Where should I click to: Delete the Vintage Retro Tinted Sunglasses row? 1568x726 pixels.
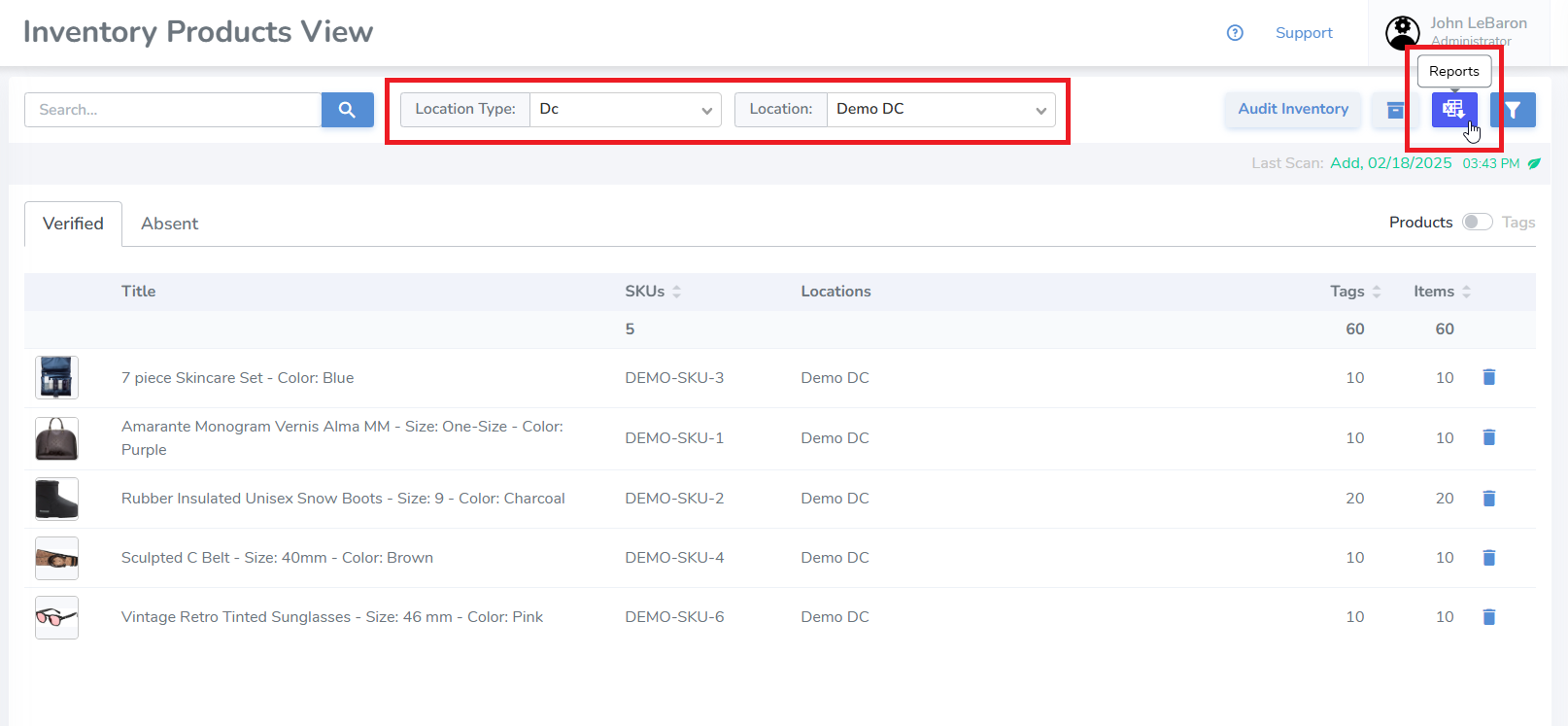pos(1488,617)
